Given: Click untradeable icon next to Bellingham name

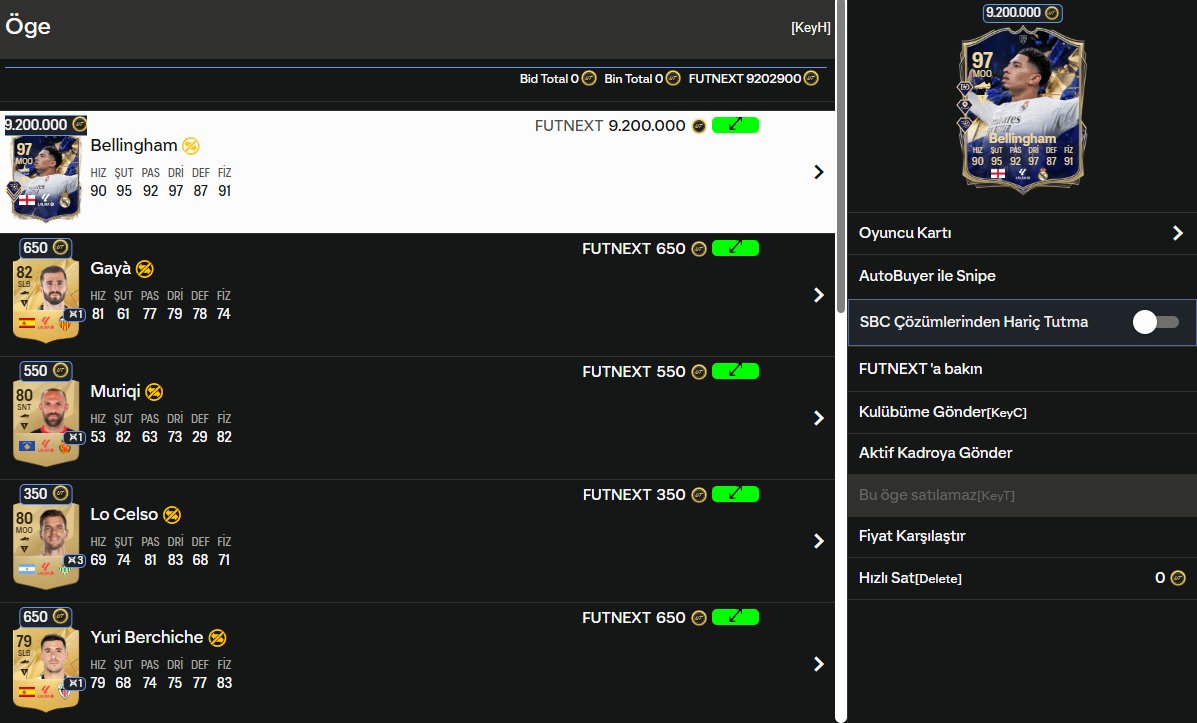Looking at the screenshot, I should coord(191,146).
